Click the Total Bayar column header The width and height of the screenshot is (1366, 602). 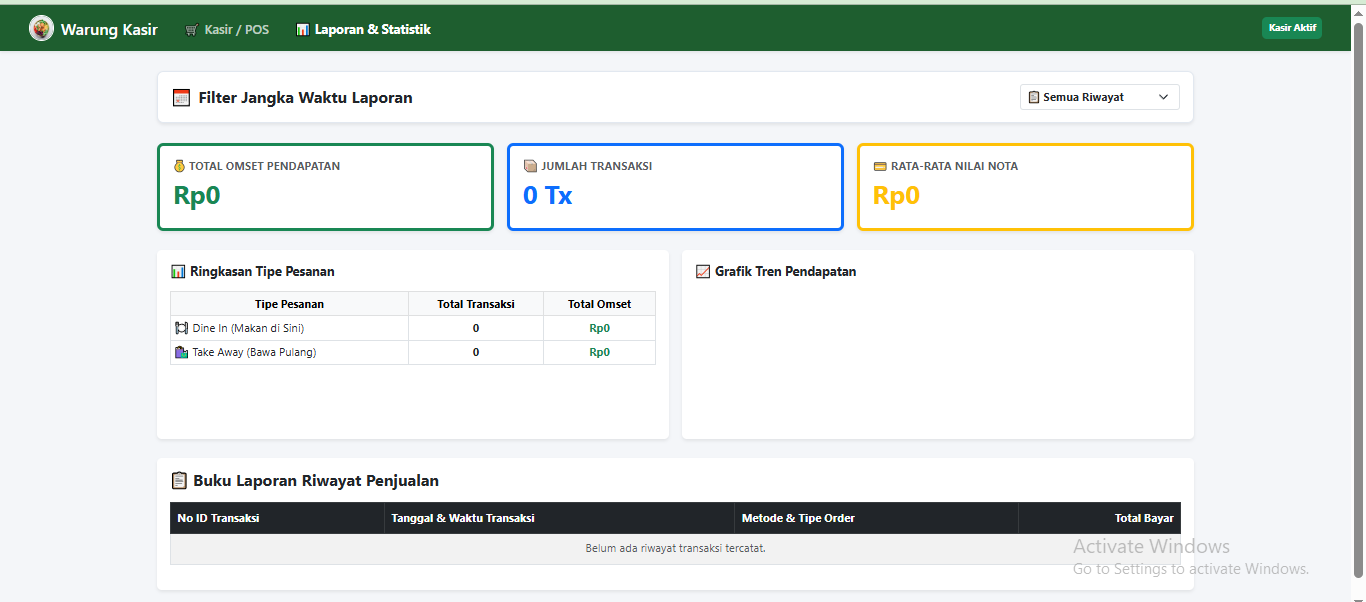coord(1144,518)
